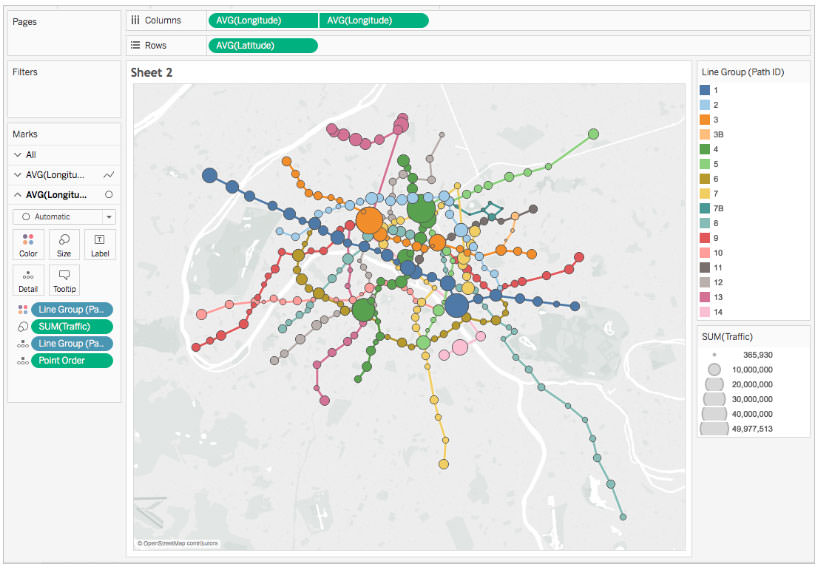The image size is (819, 569).
Task: Collapse the second AVG(Longitude) marks section
Action: (18, 195)
